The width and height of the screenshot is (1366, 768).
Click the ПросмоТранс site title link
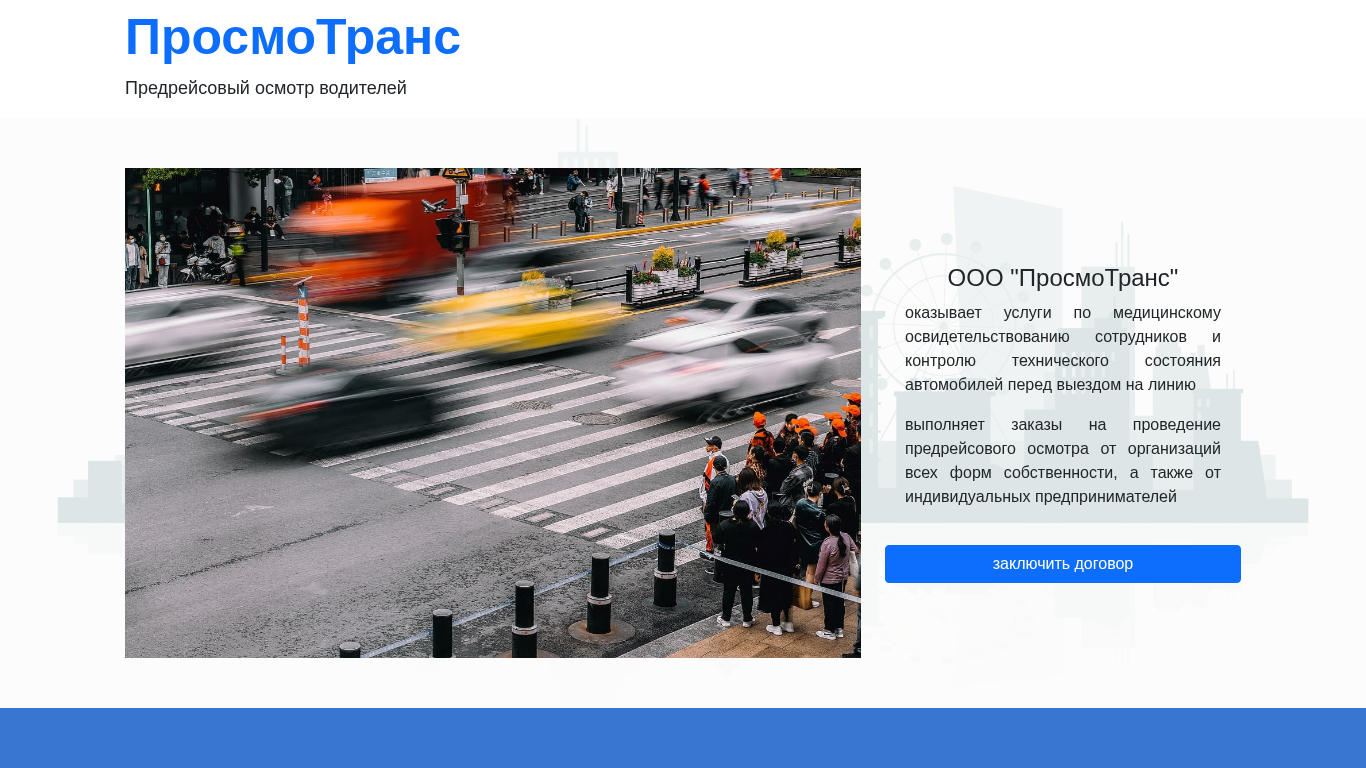click(x=293, y=38)
